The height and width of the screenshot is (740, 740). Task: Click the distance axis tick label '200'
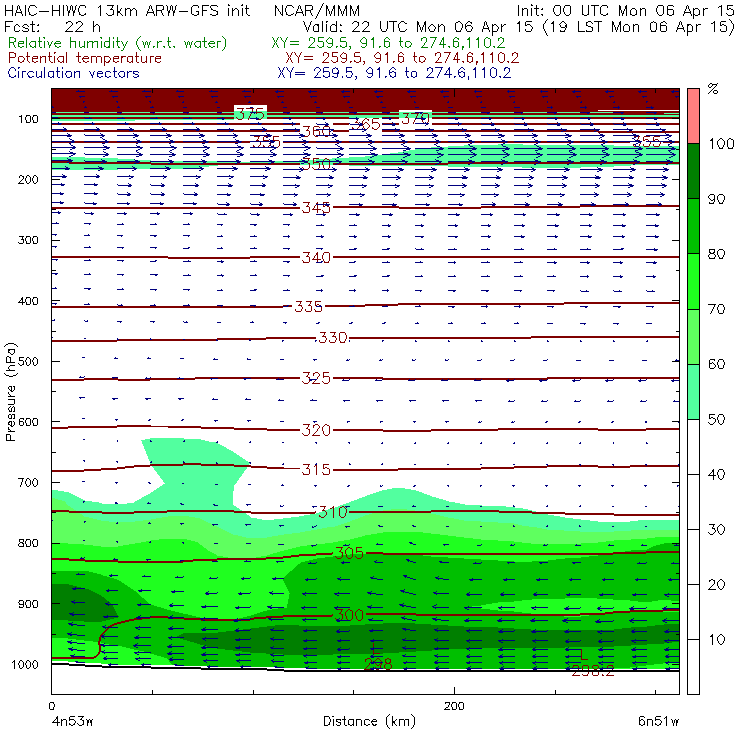coord(454,706)
